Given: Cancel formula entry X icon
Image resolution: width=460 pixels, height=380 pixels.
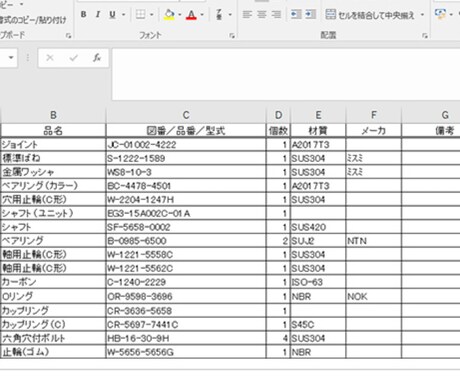Looking at the screenshot, I should coord(50,58).
